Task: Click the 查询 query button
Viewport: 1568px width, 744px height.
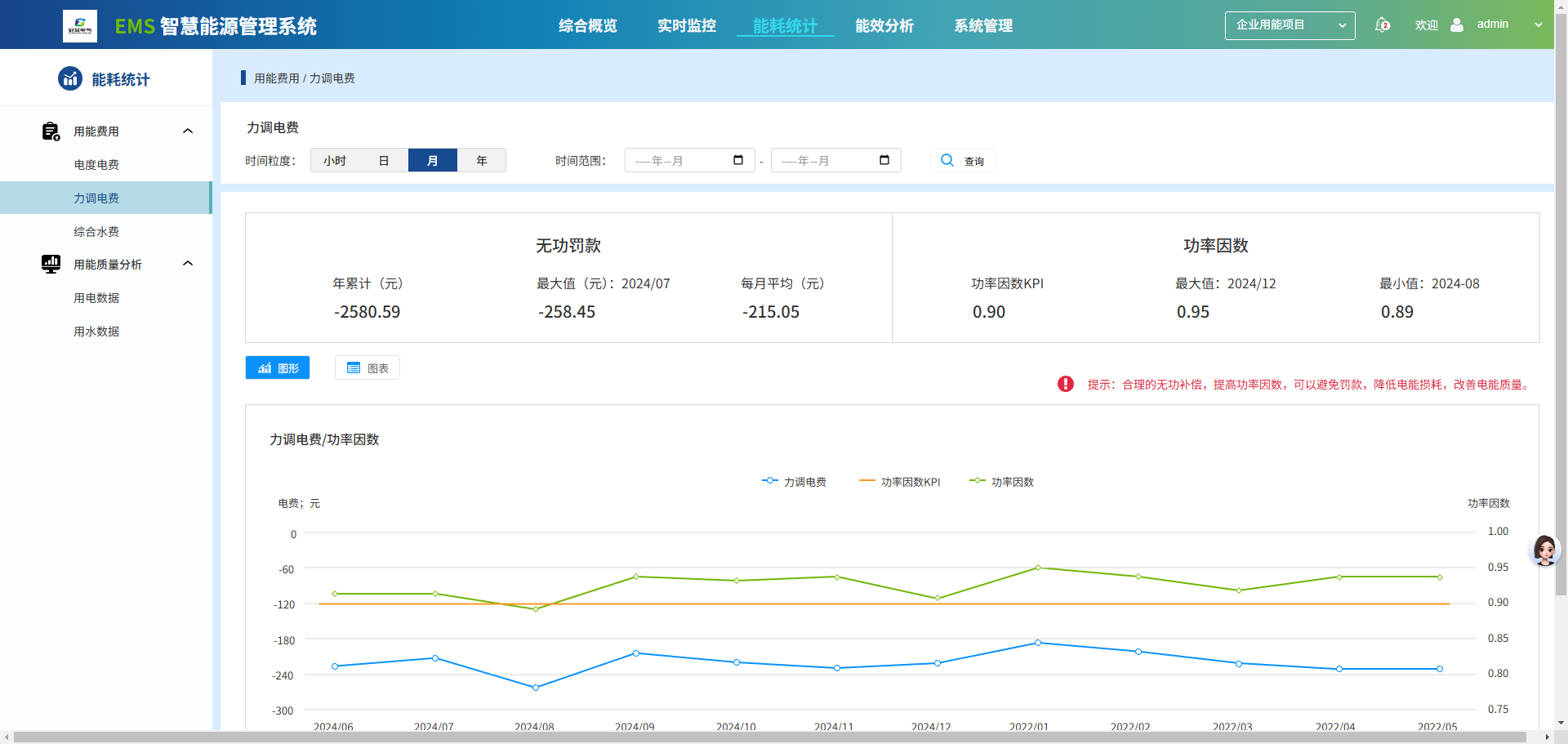Action: pyautogui.click(x=963, y=160)
